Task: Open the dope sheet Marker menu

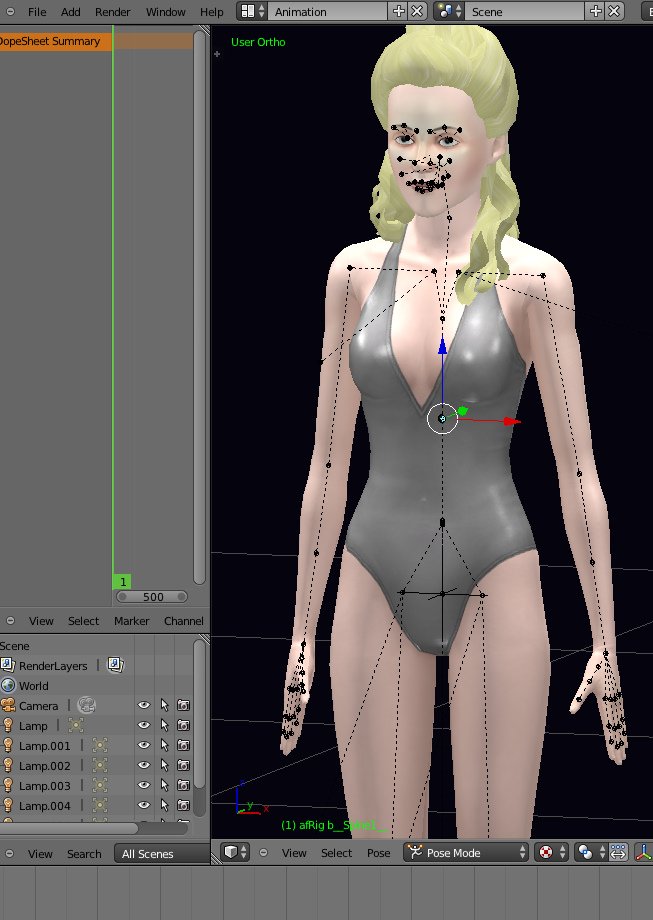Action: click(131, 621)
